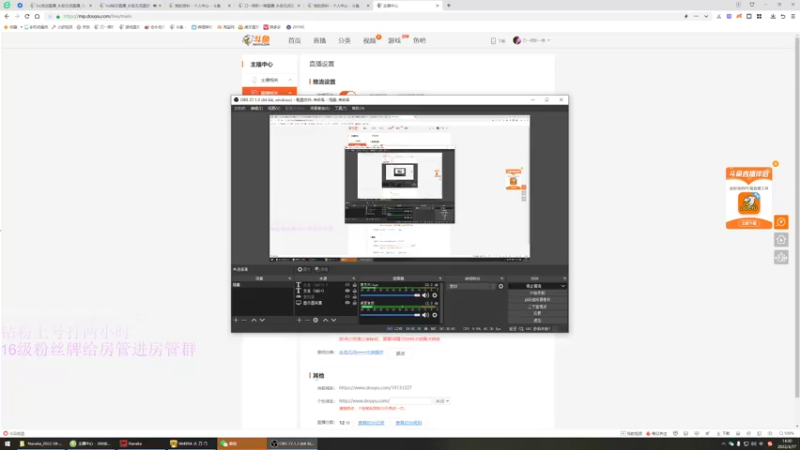Toggle lock on second text source

coord(355,291)
